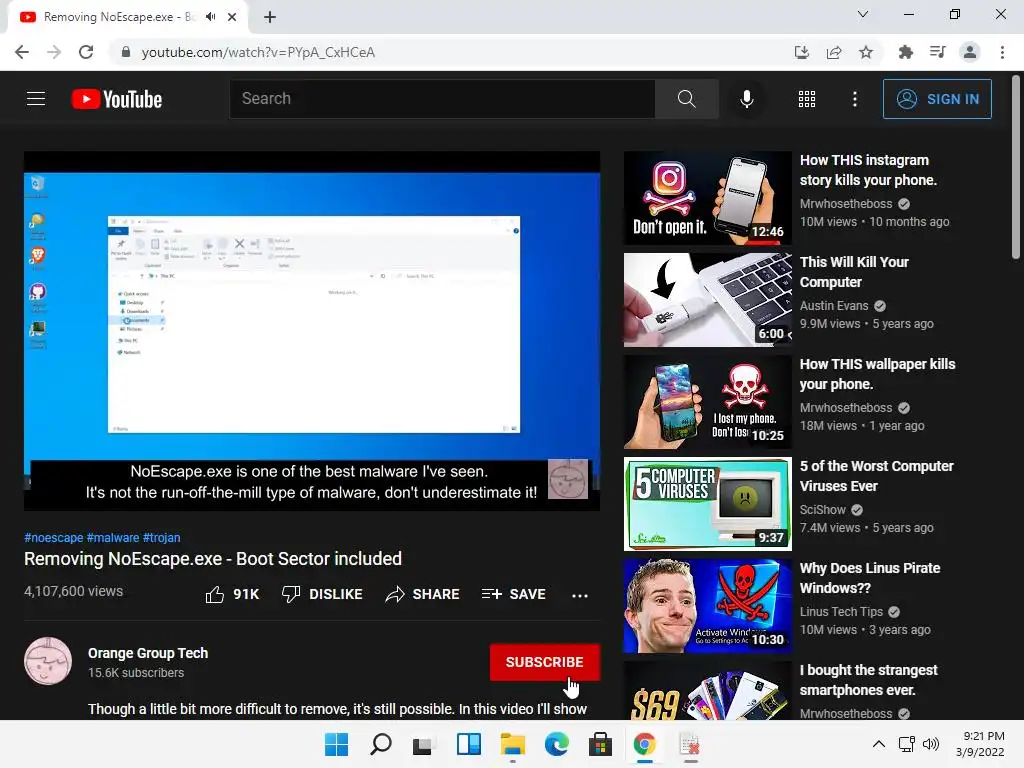This screenshot has height=768, width=1024.
Task: Expand the tab search chevron
Action: click(x=863, y=14)
